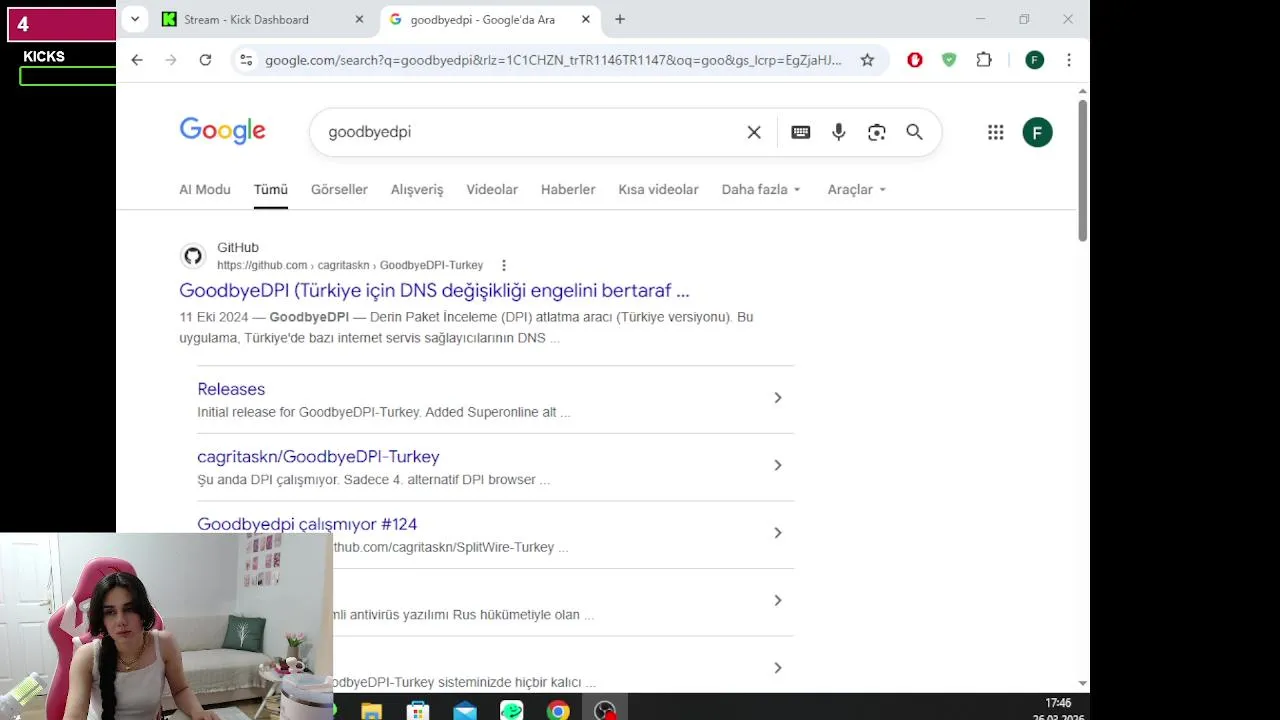Open the green shield extension

point(949,60)
